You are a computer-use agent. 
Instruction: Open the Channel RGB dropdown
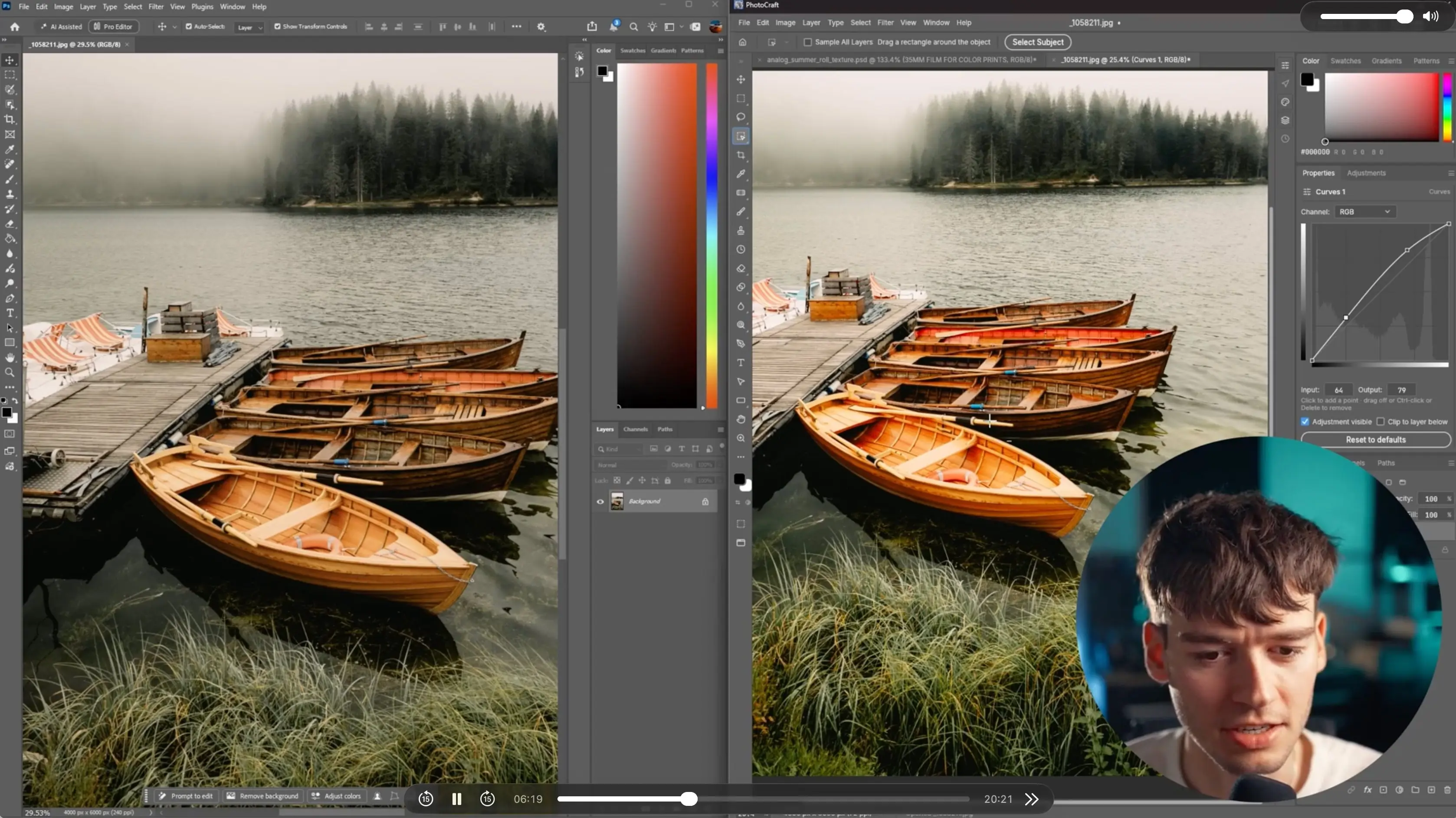click(x=1365, y=211)
